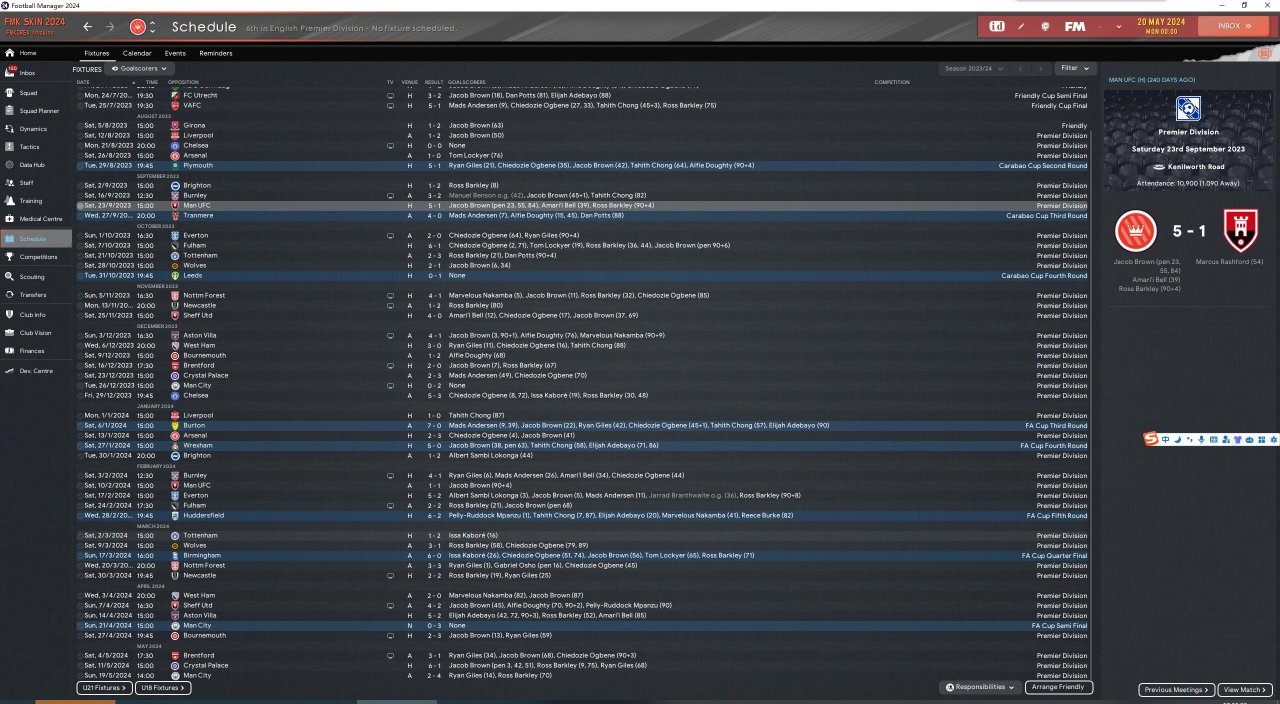Open Previous Meetings
1280x704 pixels.
pyautogui.click(x=1177, y=690)
